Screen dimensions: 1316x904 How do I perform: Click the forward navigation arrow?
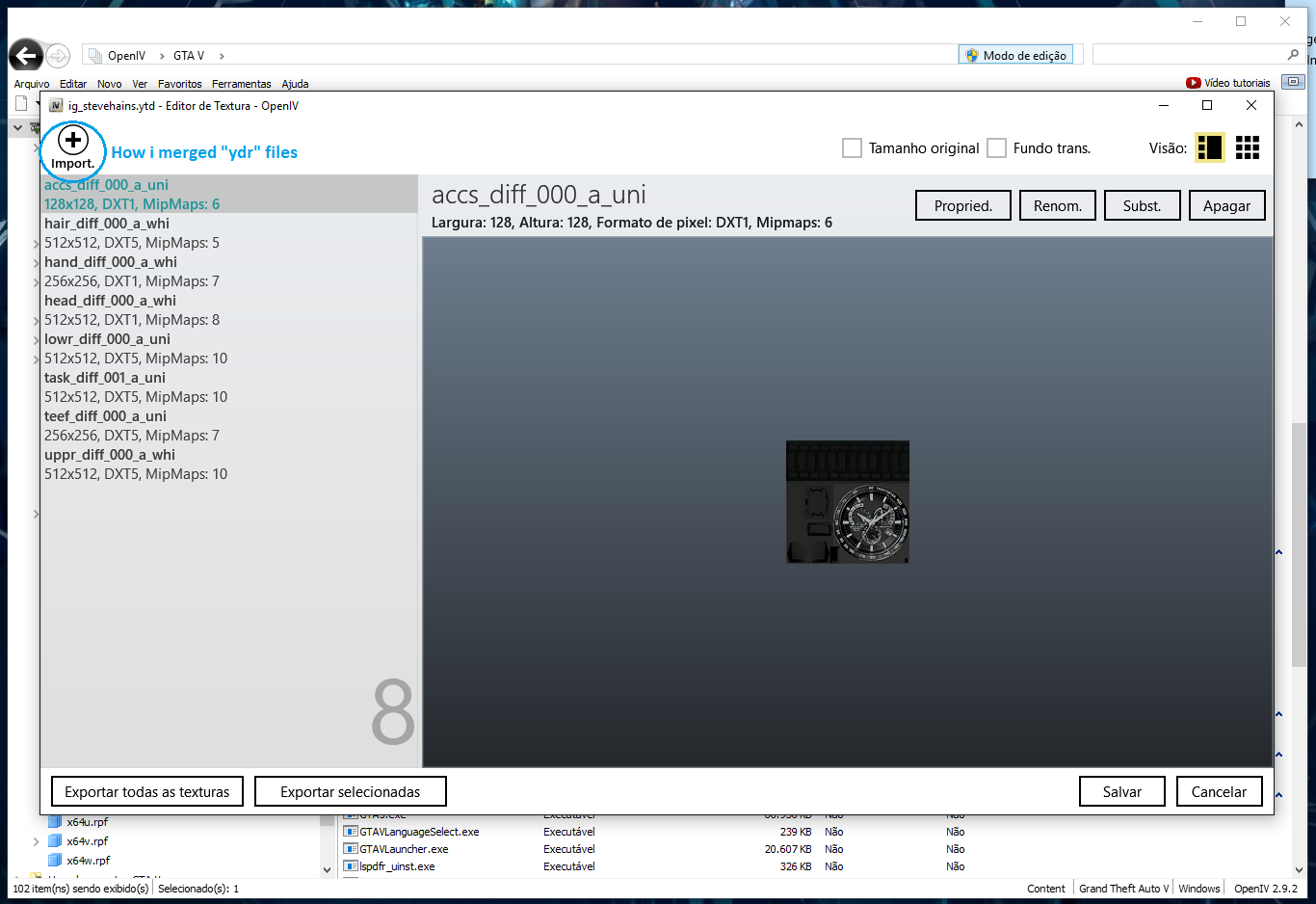coord(58,55)
